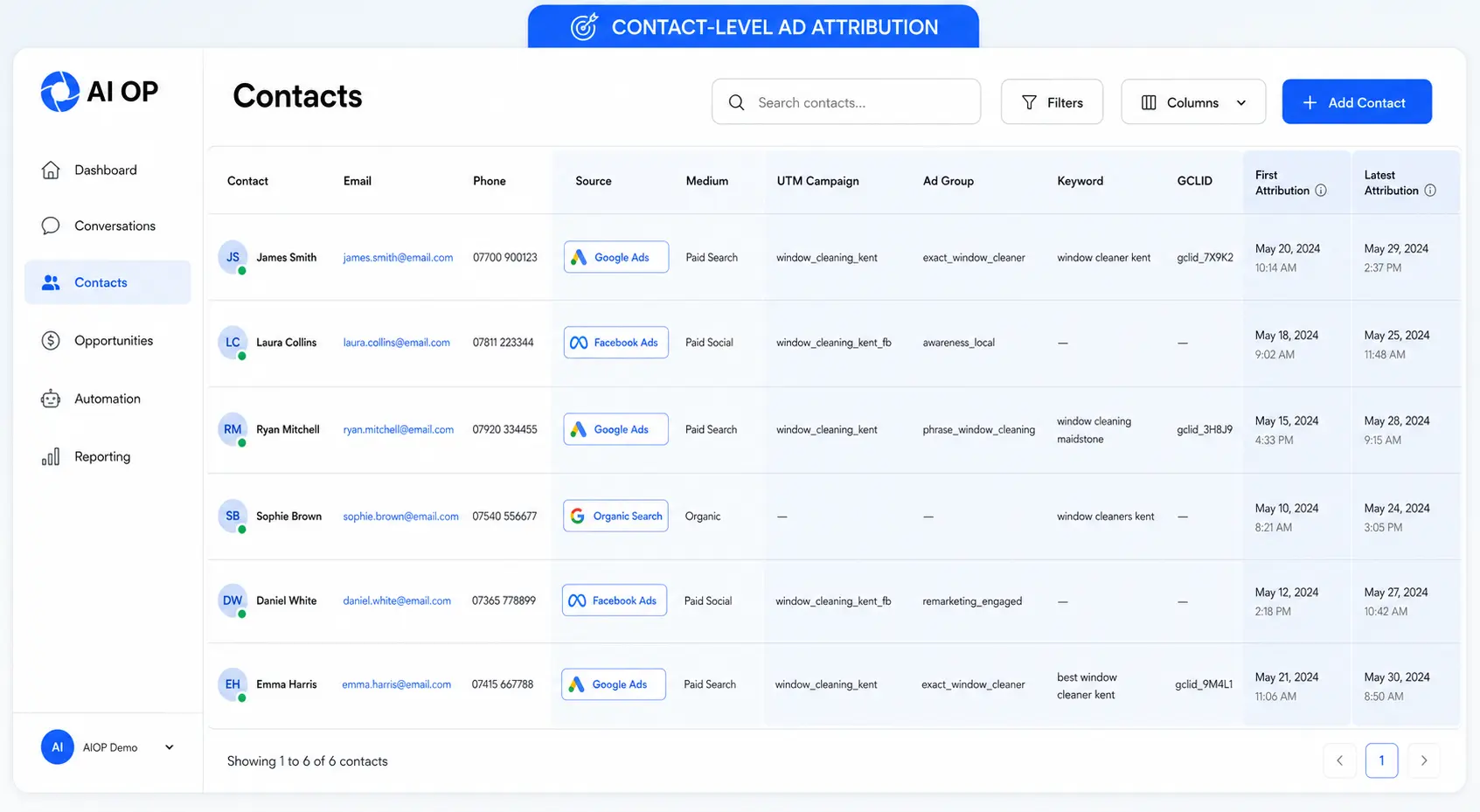
Task: Click ad group 'phrase_window_cleaning'
Action: coord(979,430)
